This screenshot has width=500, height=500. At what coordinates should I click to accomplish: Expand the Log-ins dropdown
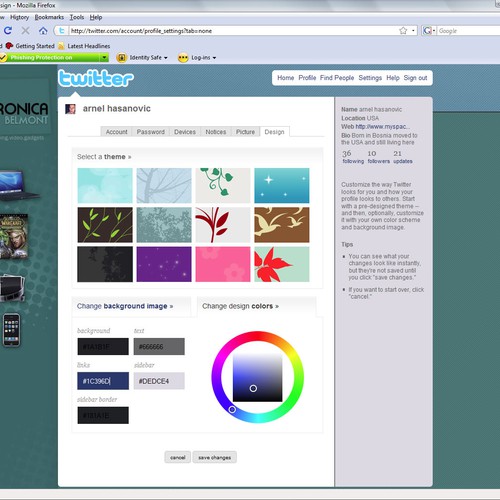[x=214, y=58]
